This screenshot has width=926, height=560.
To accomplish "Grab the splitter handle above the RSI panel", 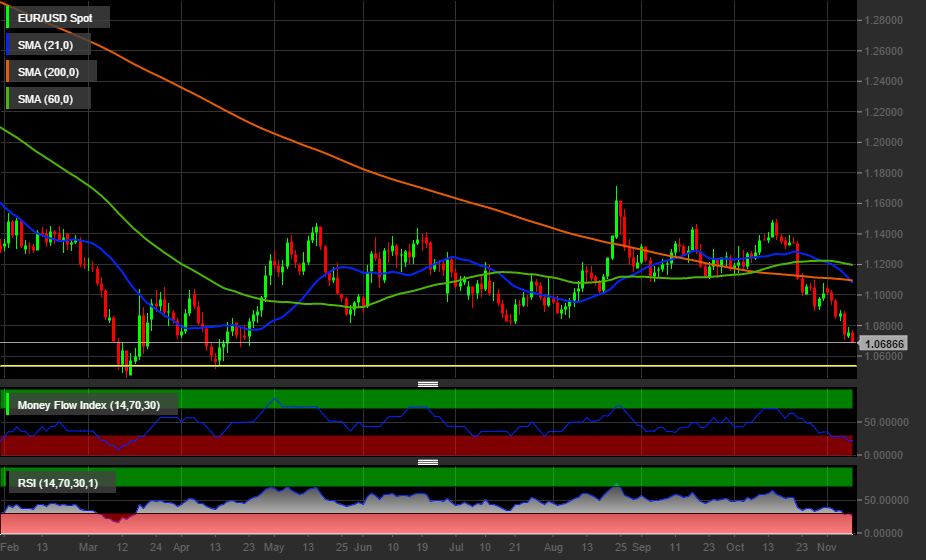I will [x=428, y=462].
